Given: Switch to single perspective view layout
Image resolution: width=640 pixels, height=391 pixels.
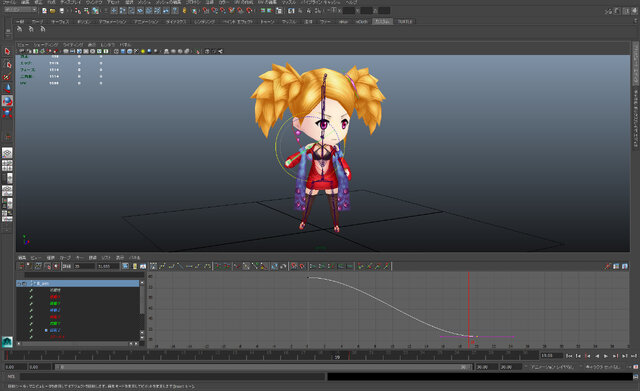Looking at the screenshot, I should (7, 153).
